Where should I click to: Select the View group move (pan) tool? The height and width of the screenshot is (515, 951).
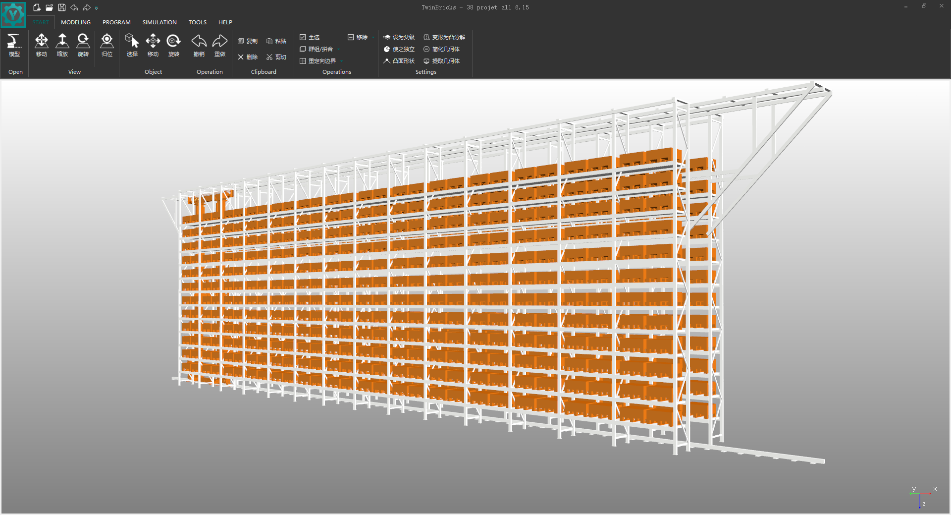(41, 45)
